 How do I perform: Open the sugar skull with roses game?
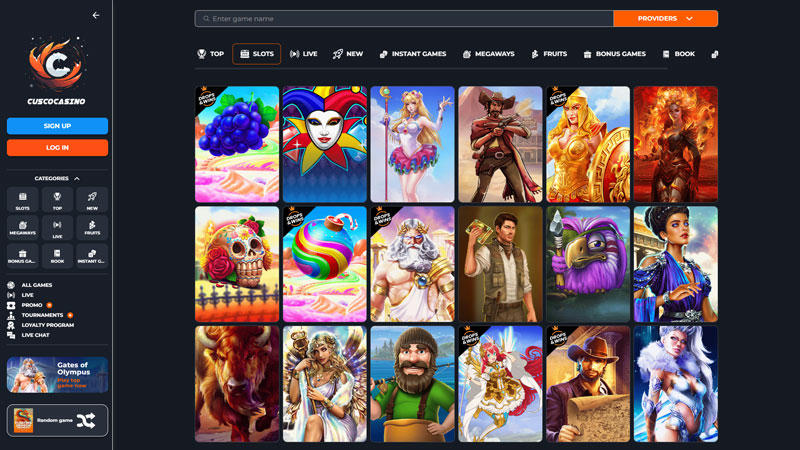click(237, 264)
